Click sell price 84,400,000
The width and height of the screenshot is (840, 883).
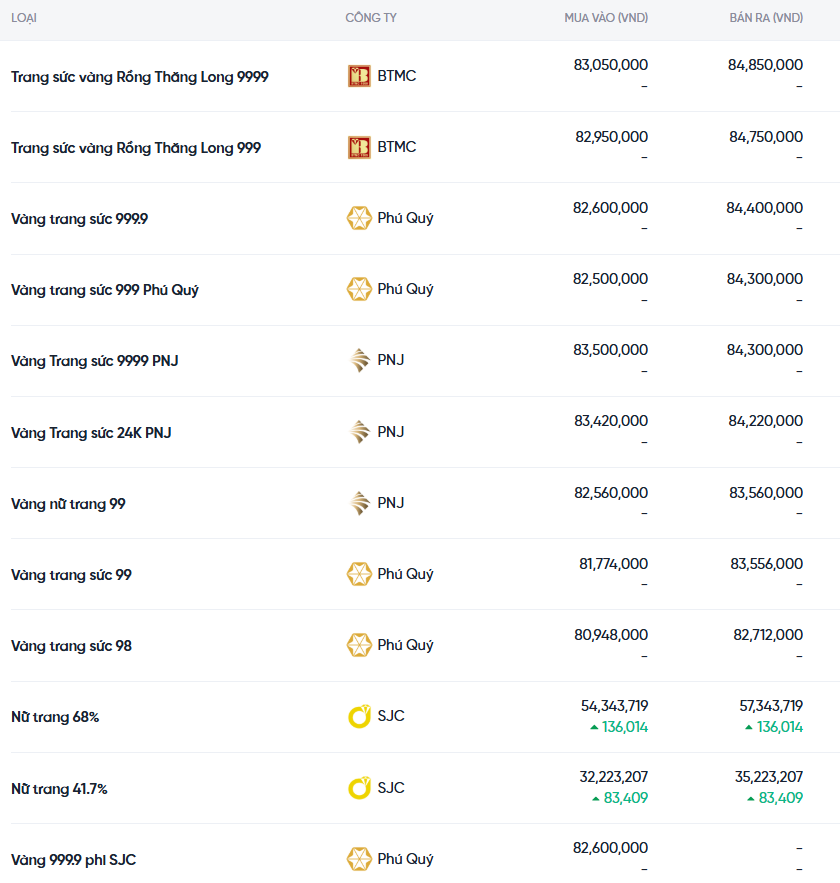(765, 208)
